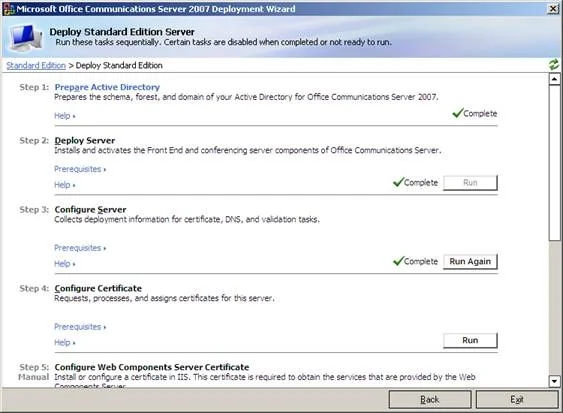Click the green refresh arrows icon
The height and width of the screenshot is (413, 563).
554,65
